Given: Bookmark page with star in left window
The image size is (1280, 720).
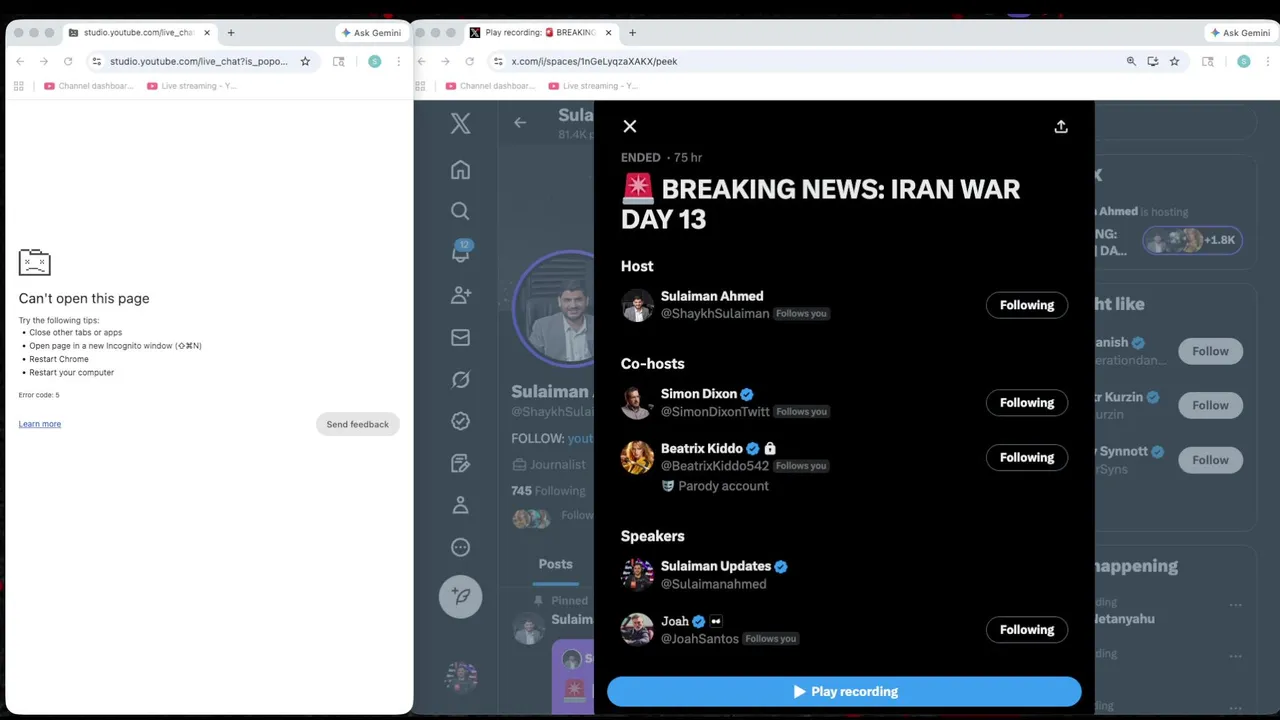Looking at the screenshot, I should 305,61.
